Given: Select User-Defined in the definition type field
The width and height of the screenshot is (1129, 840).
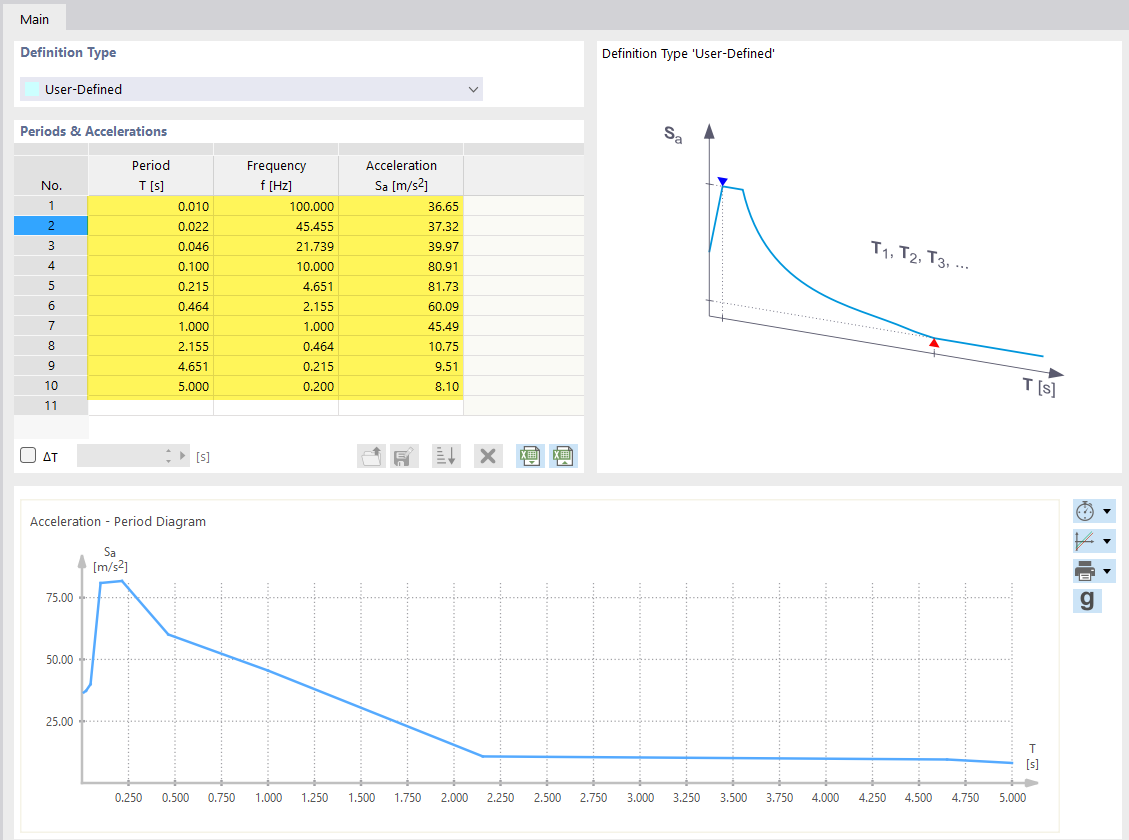Looking at the screenshot, I should point(250,88).
